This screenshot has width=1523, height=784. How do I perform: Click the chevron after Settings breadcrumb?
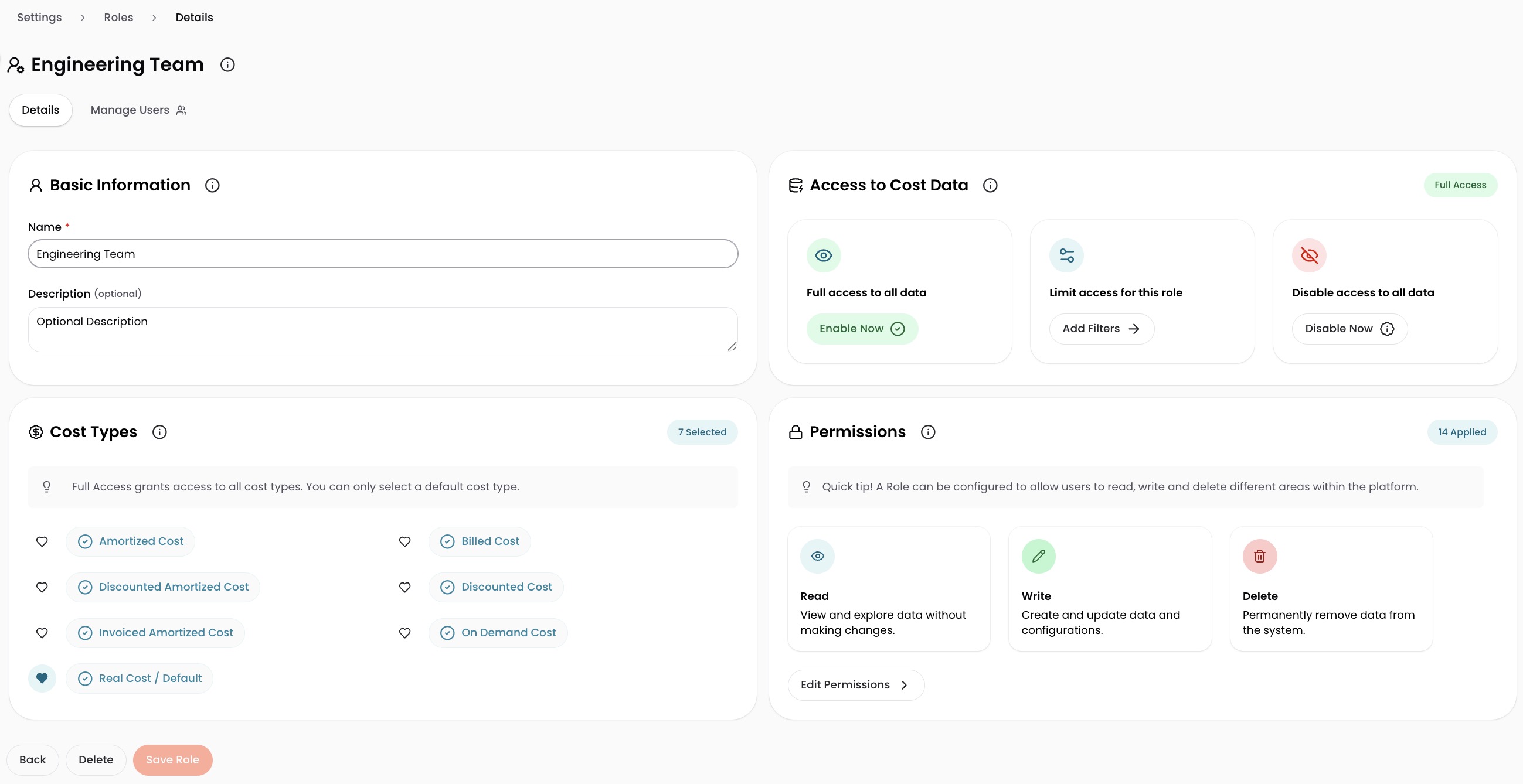(x=83, y=18)
